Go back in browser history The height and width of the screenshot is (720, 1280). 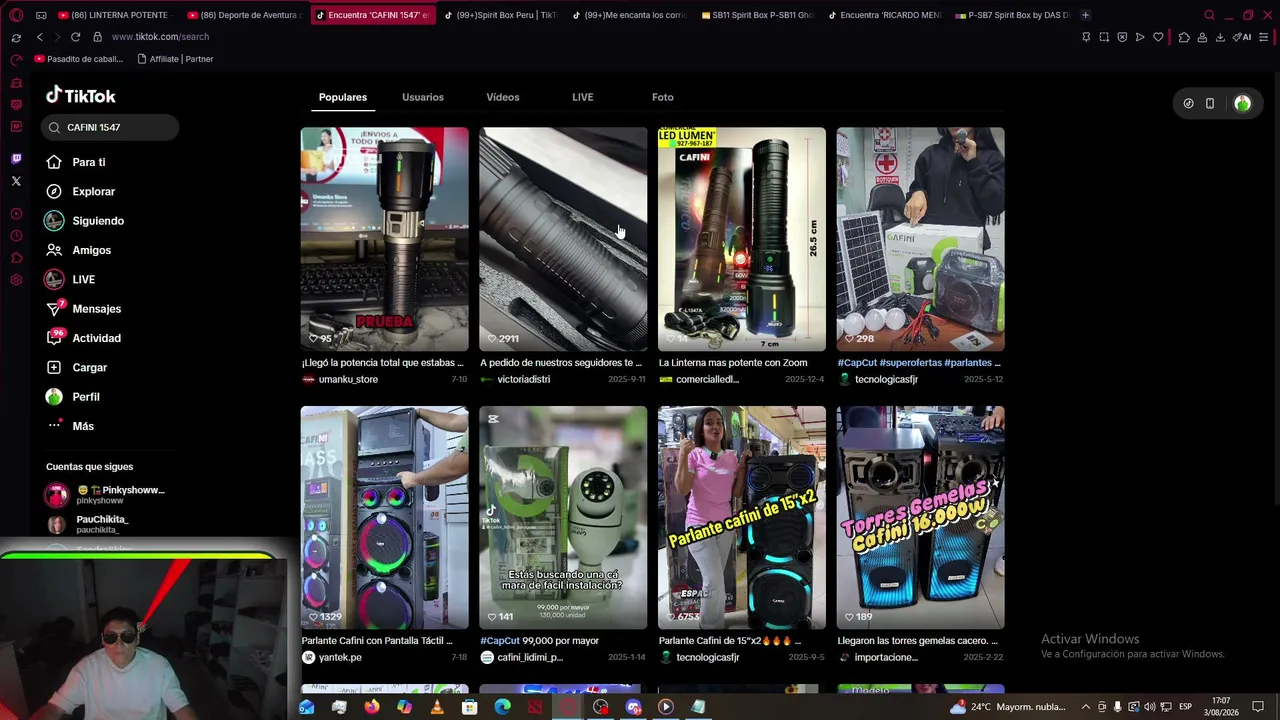40,37
